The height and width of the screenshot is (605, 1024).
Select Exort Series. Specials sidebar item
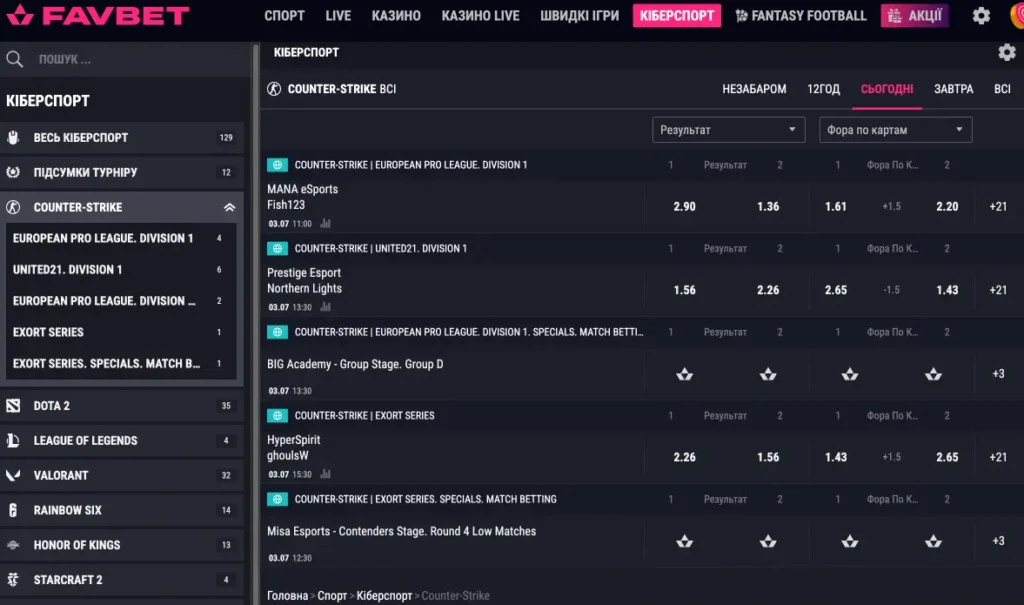121,364
